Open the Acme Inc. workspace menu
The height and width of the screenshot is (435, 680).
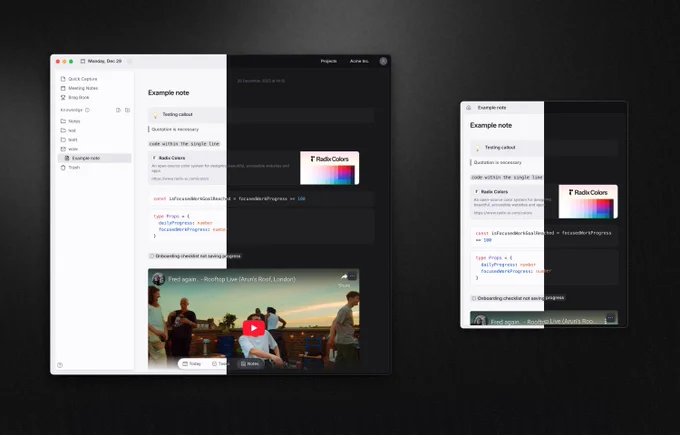pos(360,61)
